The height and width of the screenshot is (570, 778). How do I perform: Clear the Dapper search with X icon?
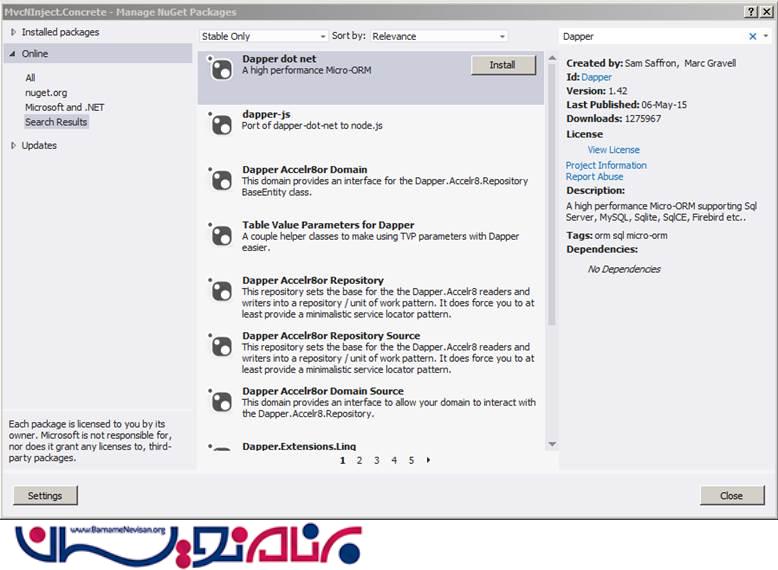(753, 36)
